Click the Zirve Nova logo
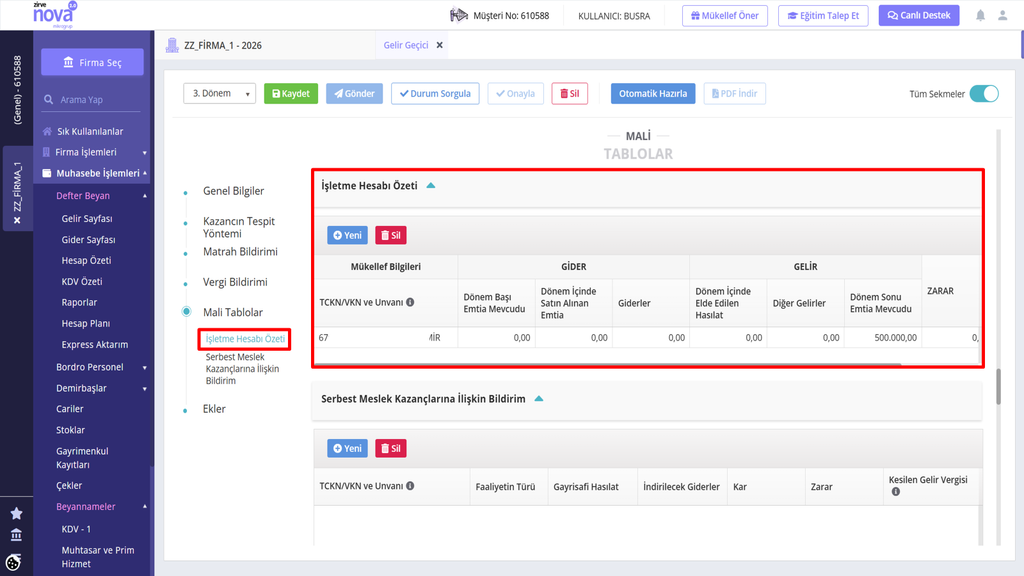This screenshot has height=576, width=1024. (x=54, y=14)
